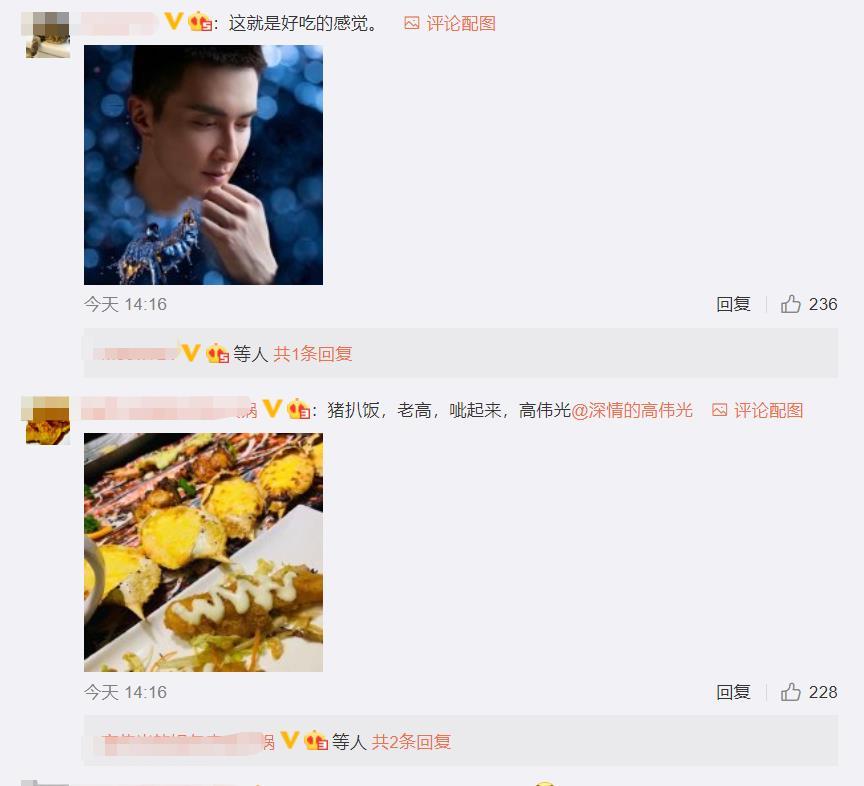Like the comment with 236 likes

(791, 304)
